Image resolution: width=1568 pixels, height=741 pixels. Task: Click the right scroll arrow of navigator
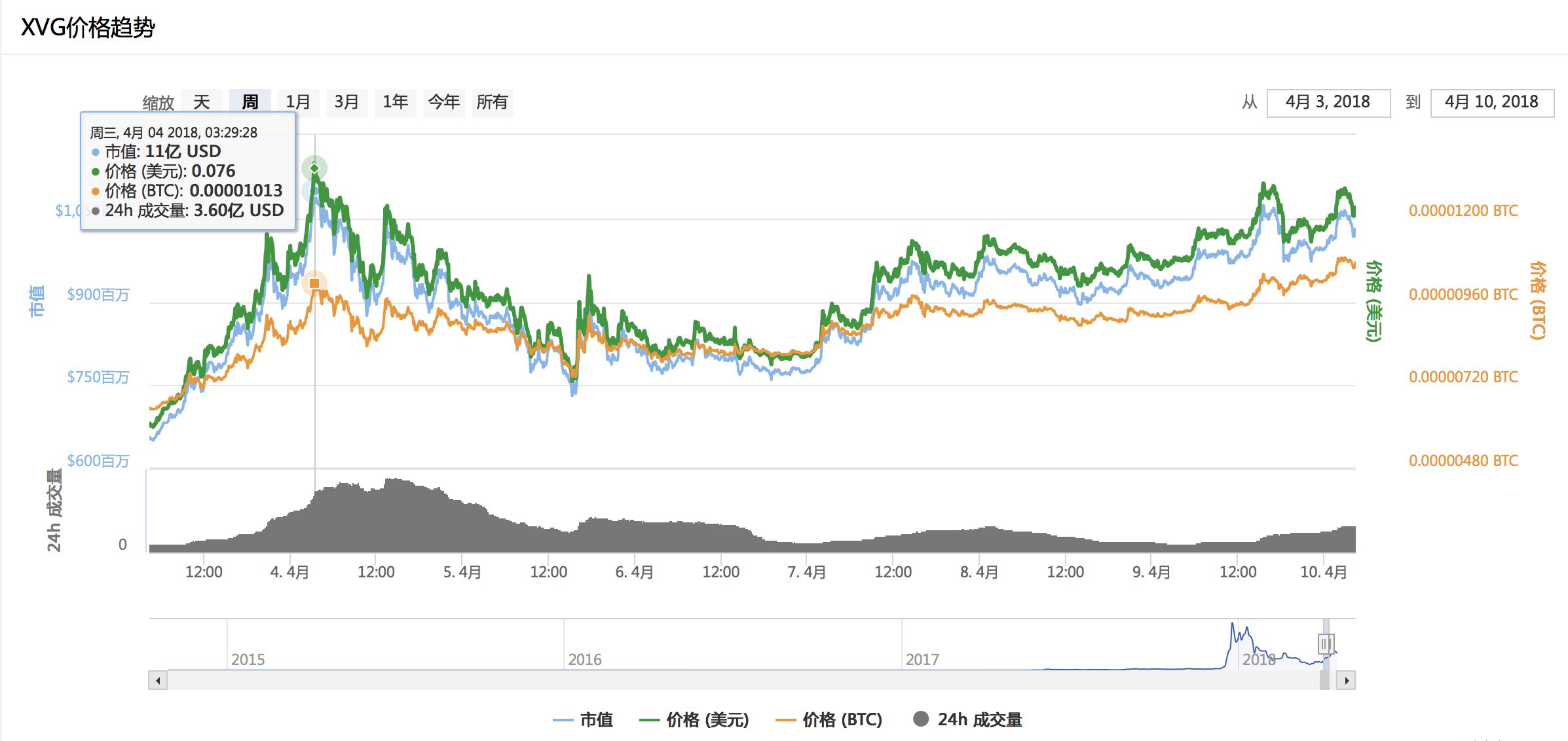coord(1346,681)
